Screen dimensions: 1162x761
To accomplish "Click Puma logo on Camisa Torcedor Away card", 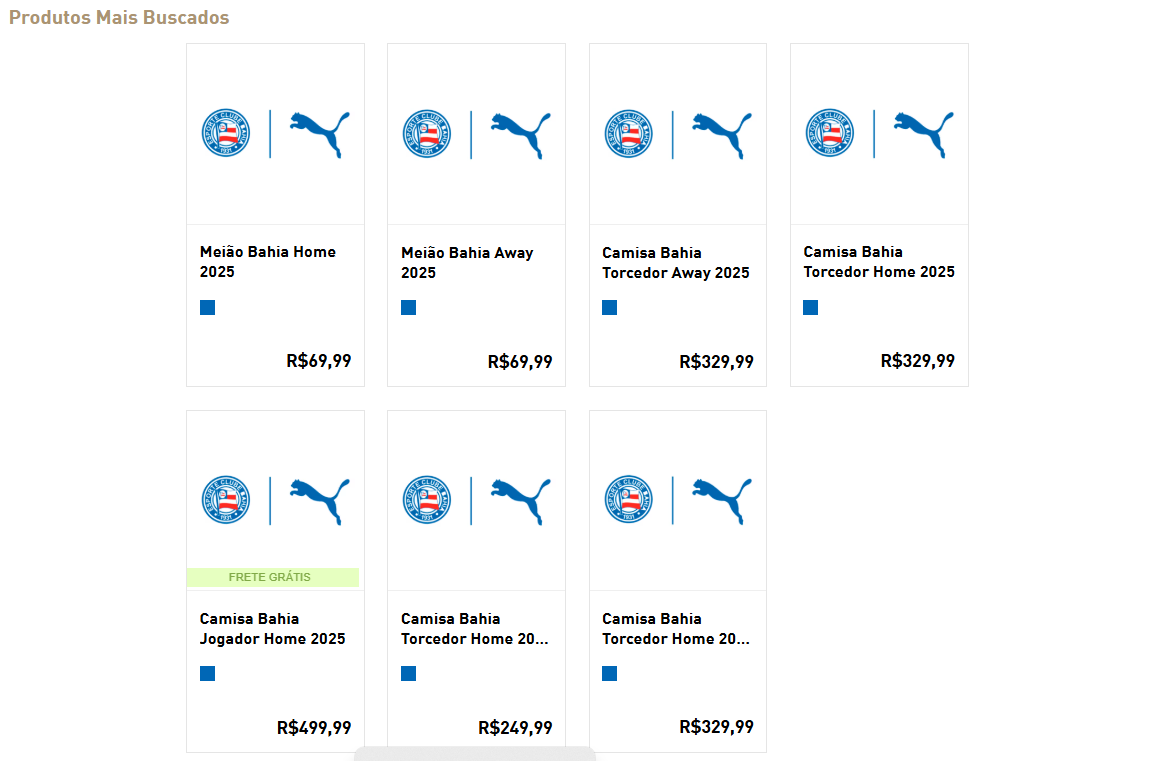I will tap(722, 134).
